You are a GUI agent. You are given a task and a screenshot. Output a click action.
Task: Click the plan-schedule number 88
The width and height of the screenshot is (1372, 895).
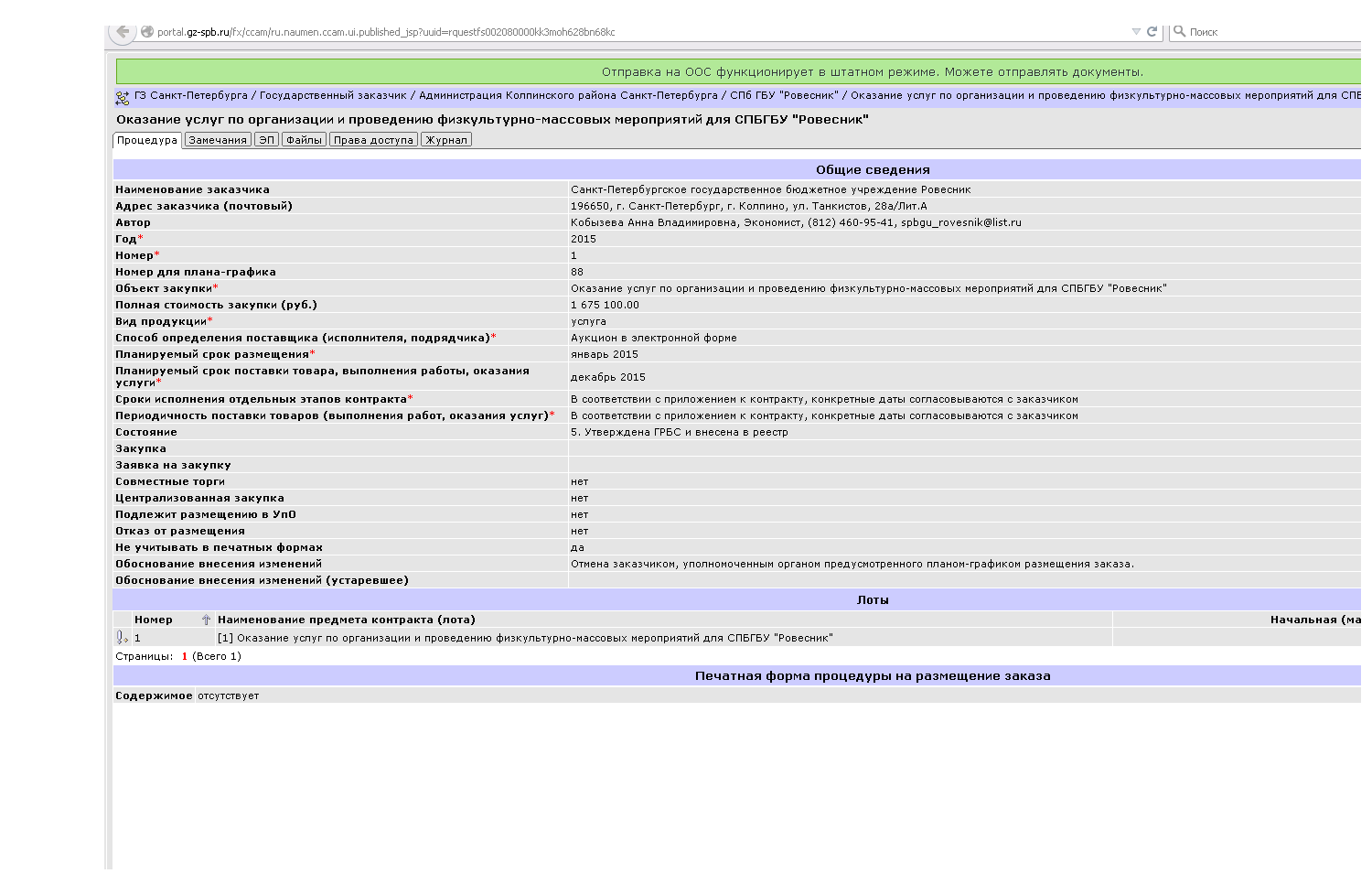(x=577, y=272)
